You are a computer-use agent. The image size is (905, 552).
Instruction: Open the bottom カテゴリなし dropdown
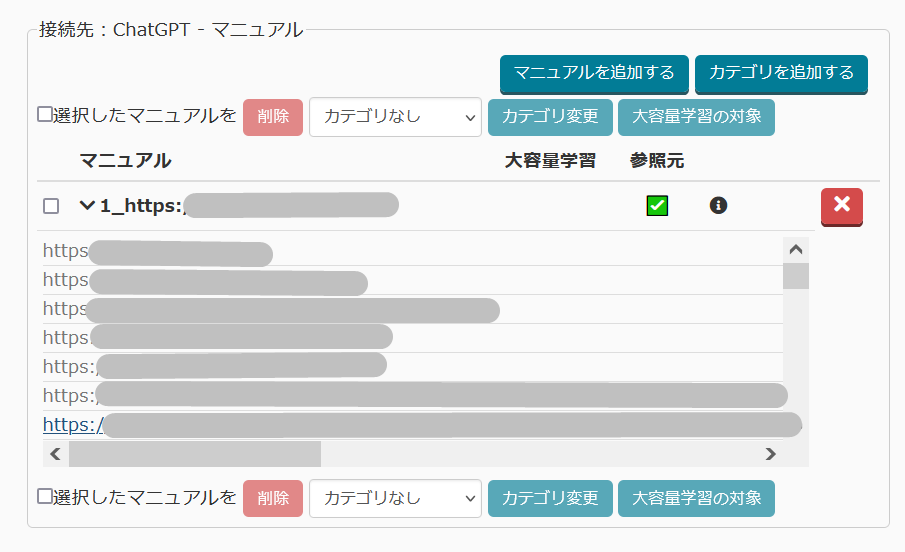tap(395, 497)
